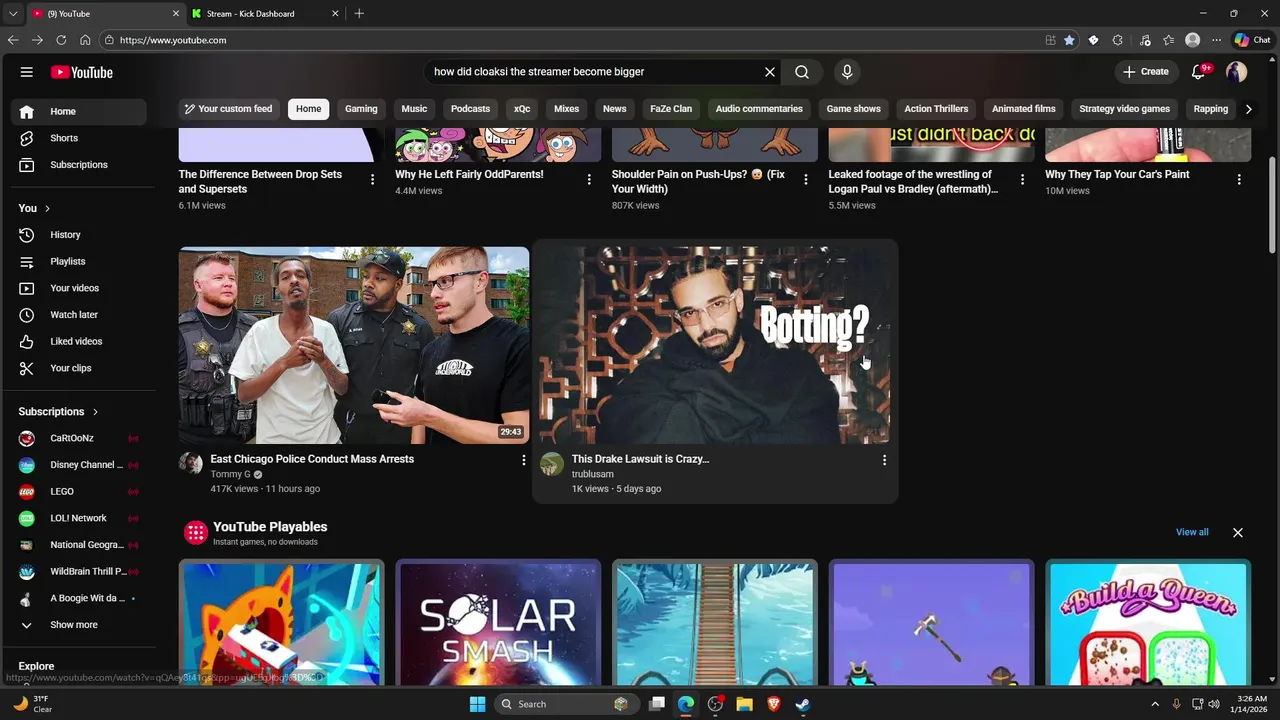Click the magnifier search button
This screenshot has height=720, width=1280.
(x=802, y=72)
